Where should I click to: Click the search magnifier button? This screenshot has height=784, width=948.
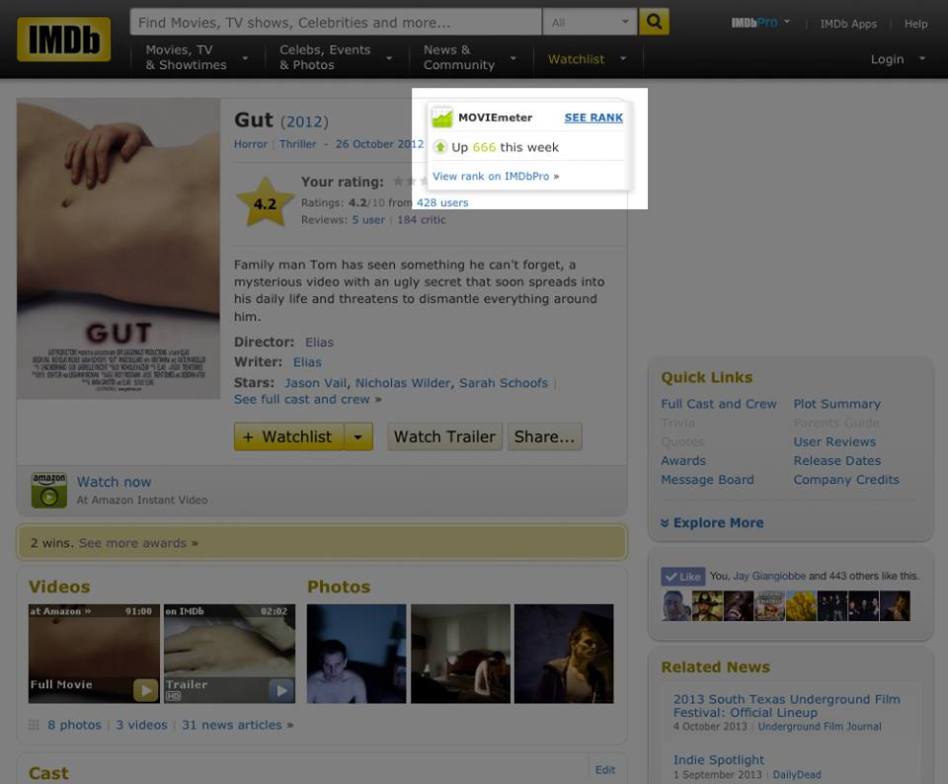point(654,21)
